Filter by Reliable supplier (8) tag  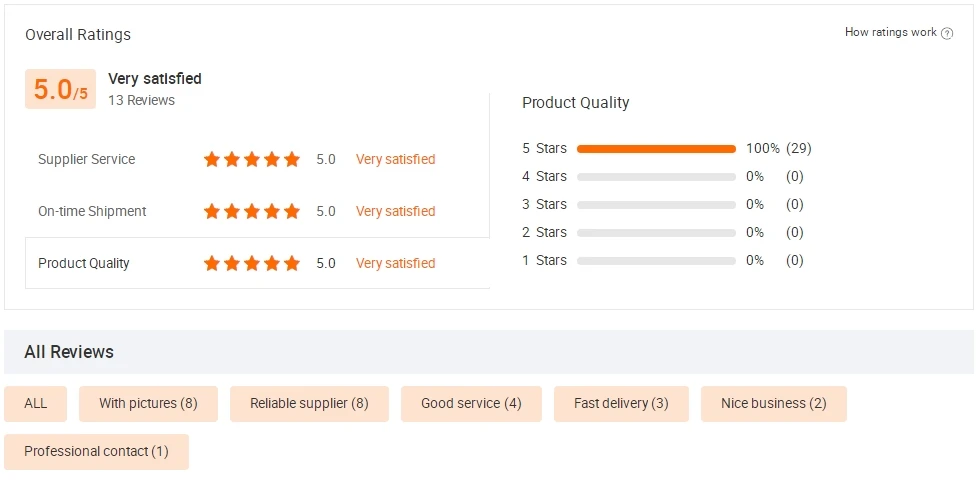[309, 404]
